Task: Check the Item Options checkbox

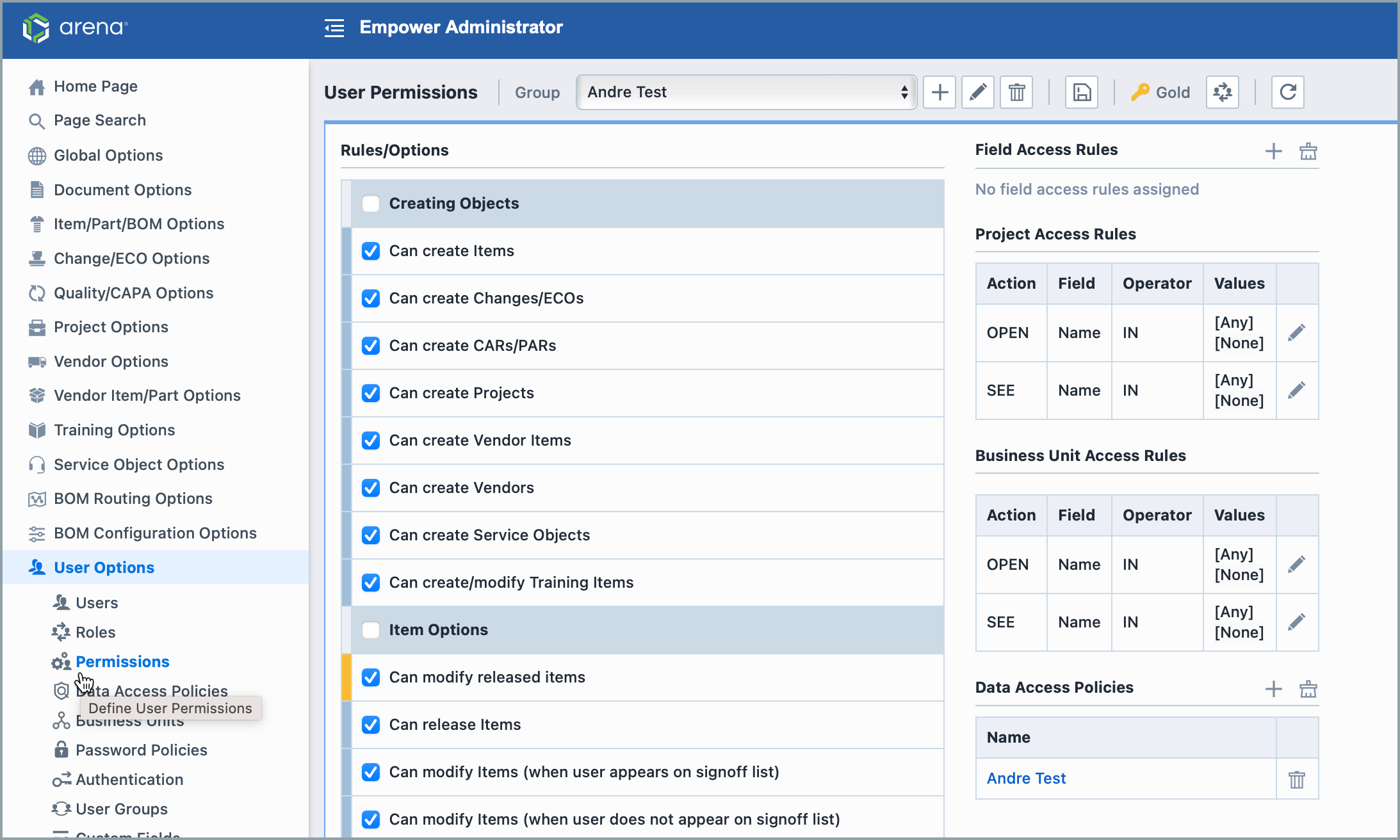Action: click(371, 630)
